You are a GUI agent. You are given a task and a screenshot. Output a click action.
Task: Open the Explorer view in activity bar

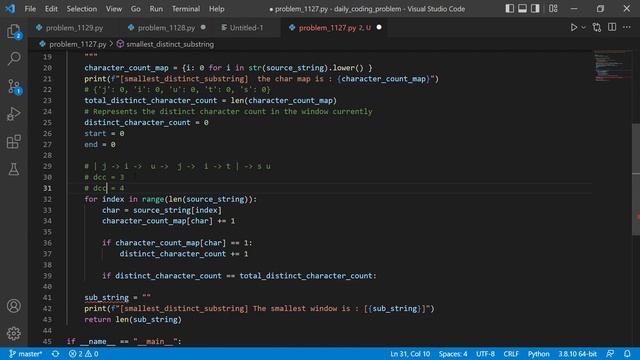(x=14, y=31)
